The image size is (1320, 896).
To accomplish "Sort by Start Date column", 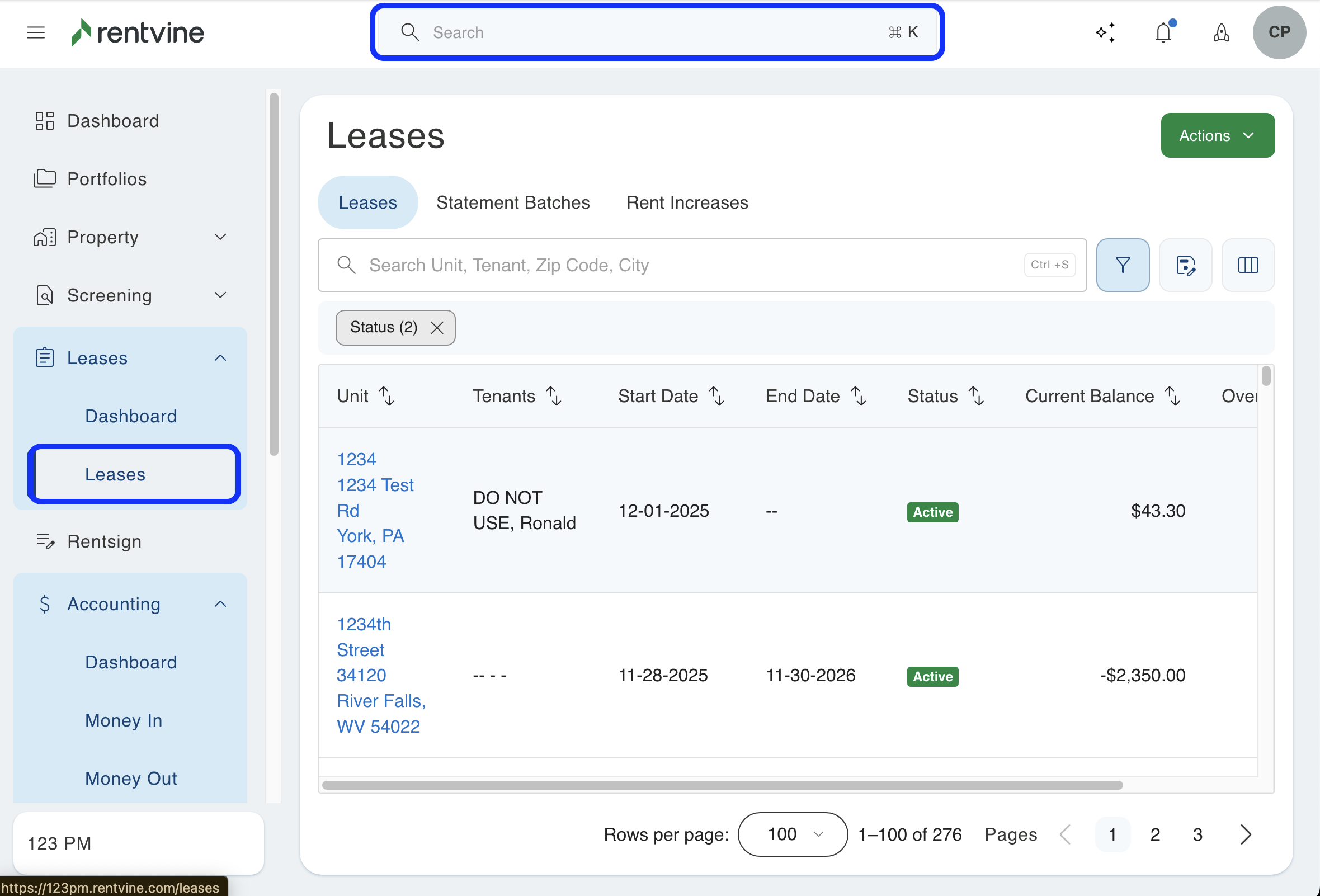I will tap(717, 396).
